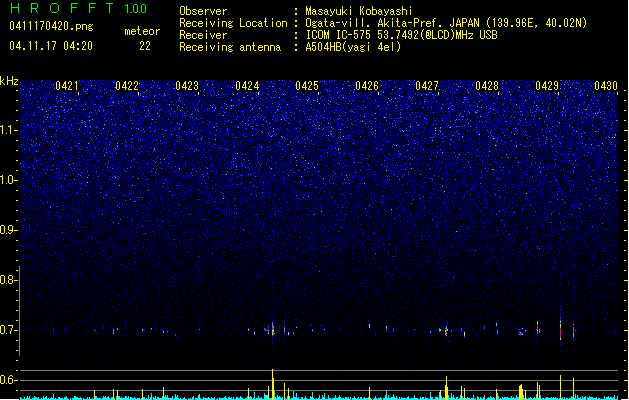Click the 1.0 kHz axis label
The image size is (629, 400).
click(x=8, y=180)
